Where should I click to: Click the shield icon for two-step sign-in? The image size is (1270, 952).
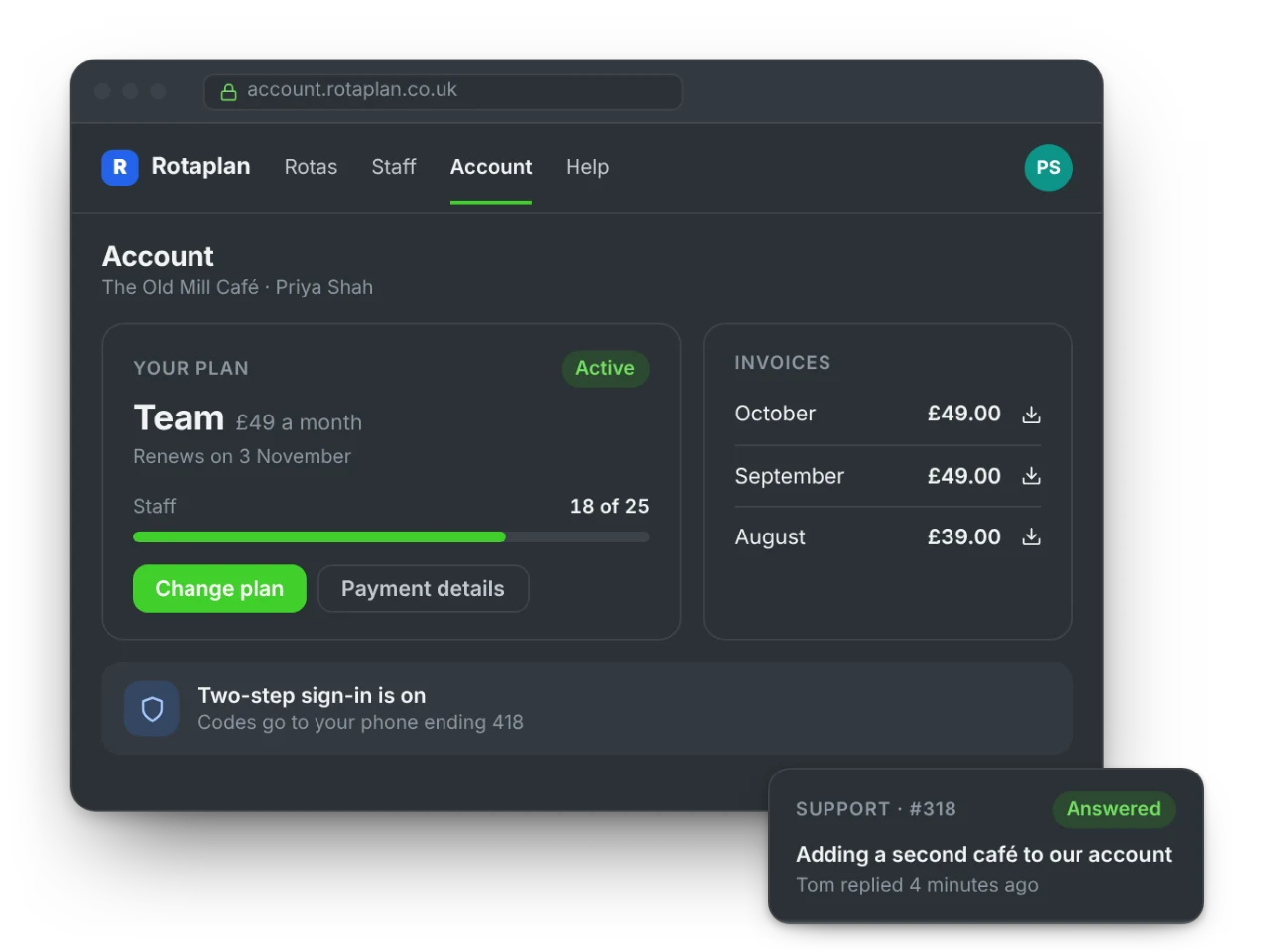click(x=152, y=709)
